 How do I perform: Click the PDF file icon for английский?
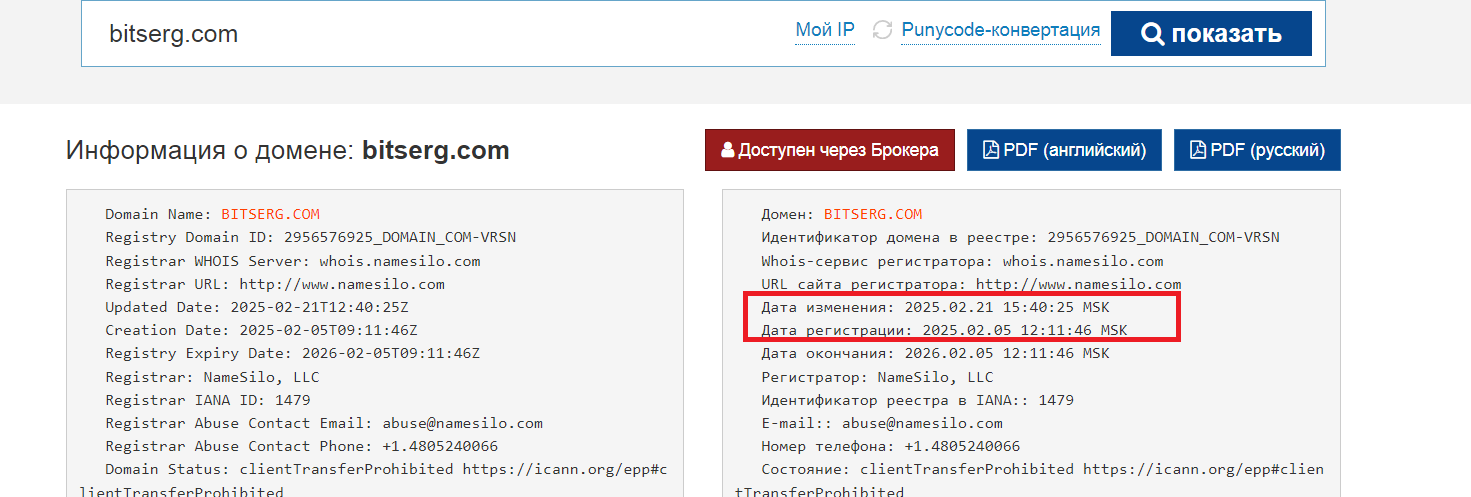click(991, 151)
